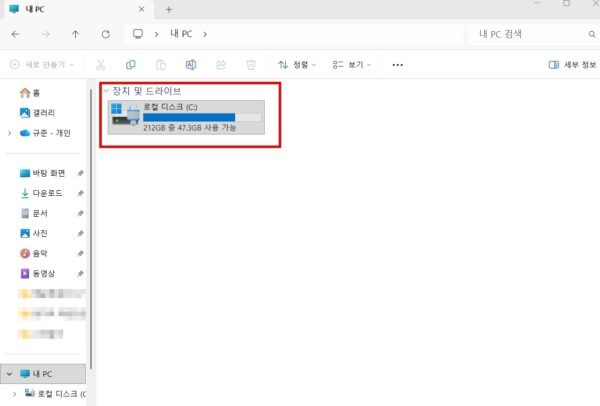Screen dimensions: 600x406
Task: Click the Copy icon in toolbar
Action: pyautogui.click(x=130, y=65)
